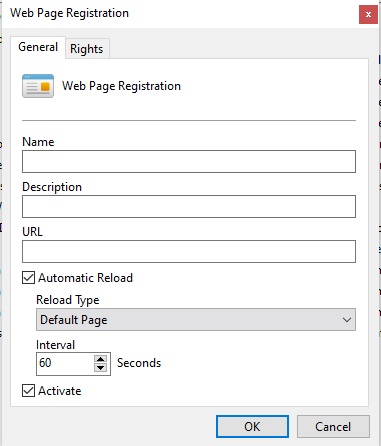Click inside the Description field

pyautogui.click(x=189, y=207)
